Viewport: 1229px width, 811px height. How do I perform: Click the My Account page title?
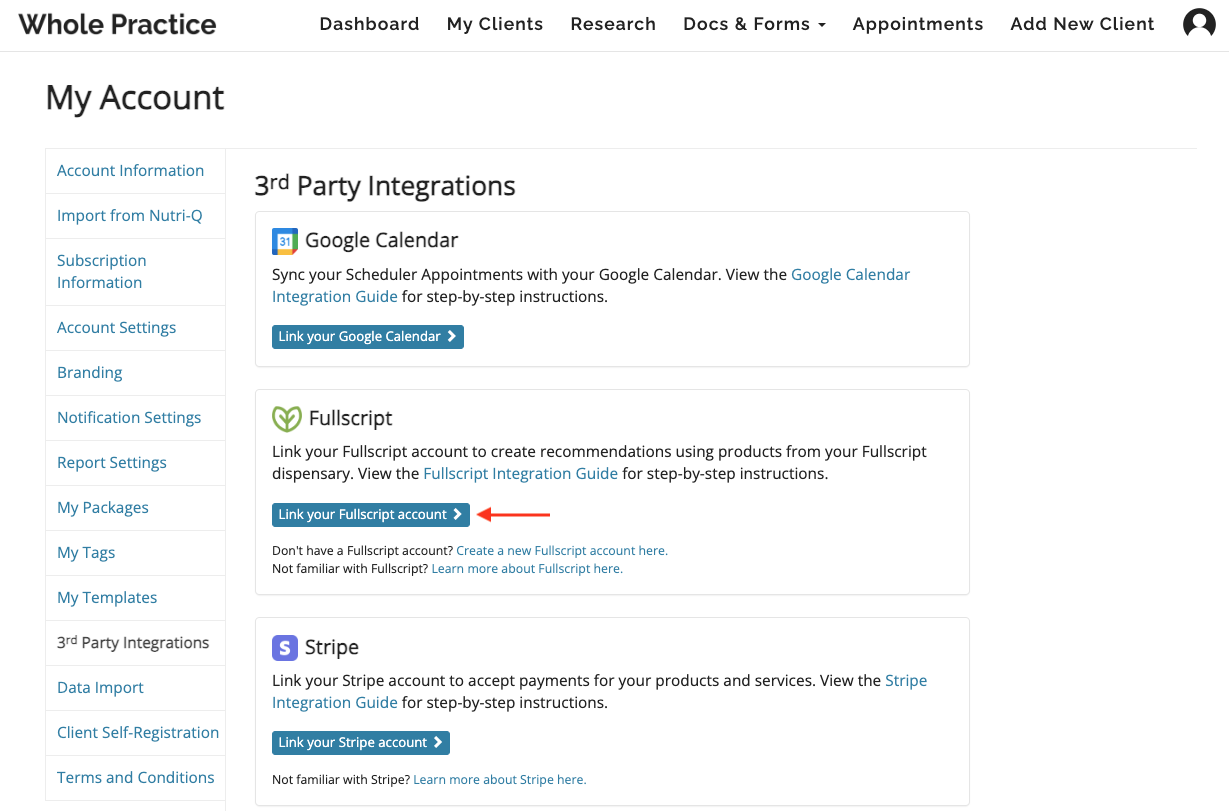click(x=135, y=98)
